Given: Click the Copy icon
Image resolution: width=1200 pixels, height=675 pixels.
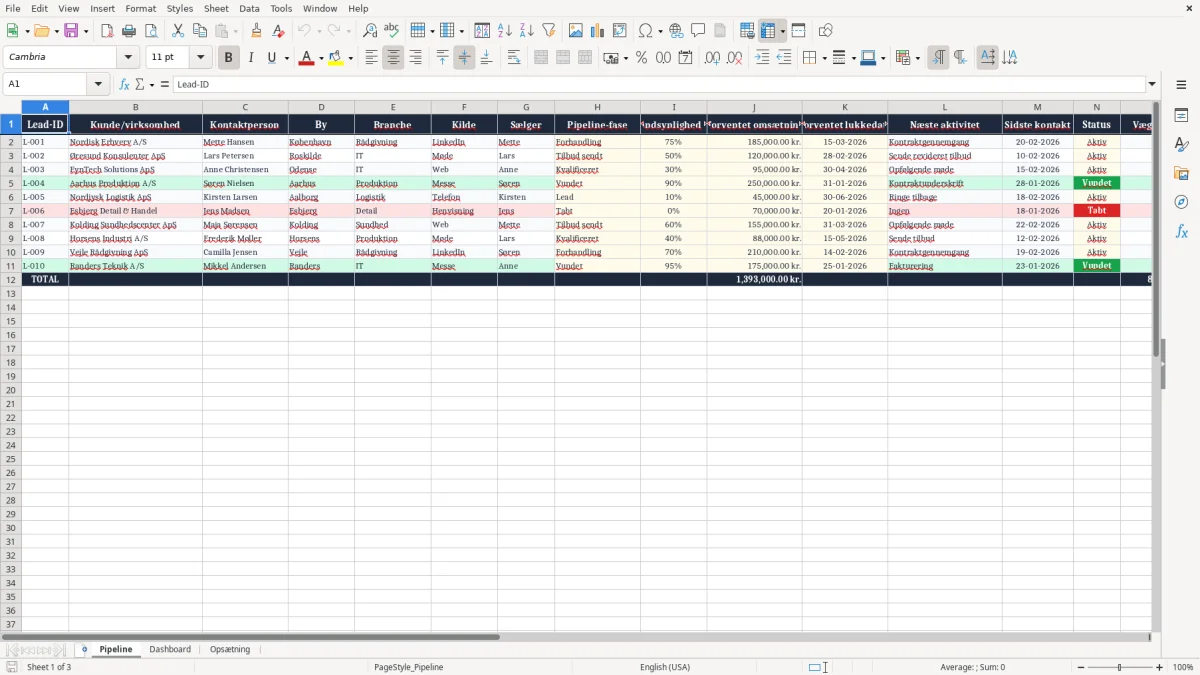Looking at the screenshot, I should point(200,31).
